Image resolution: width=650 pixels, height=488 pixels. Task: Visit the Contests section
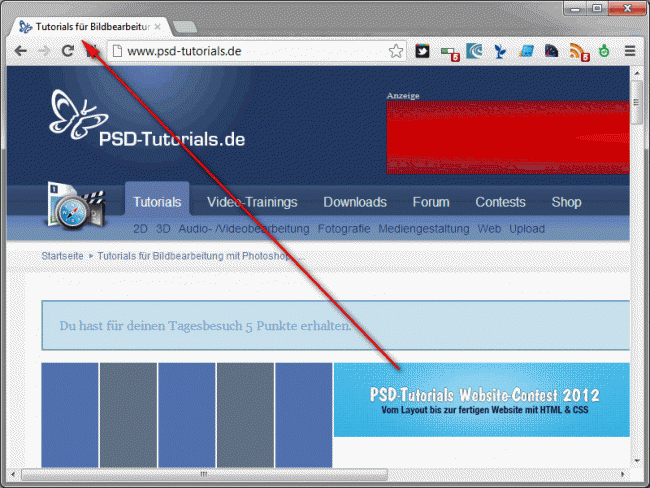tap(500, 202)
